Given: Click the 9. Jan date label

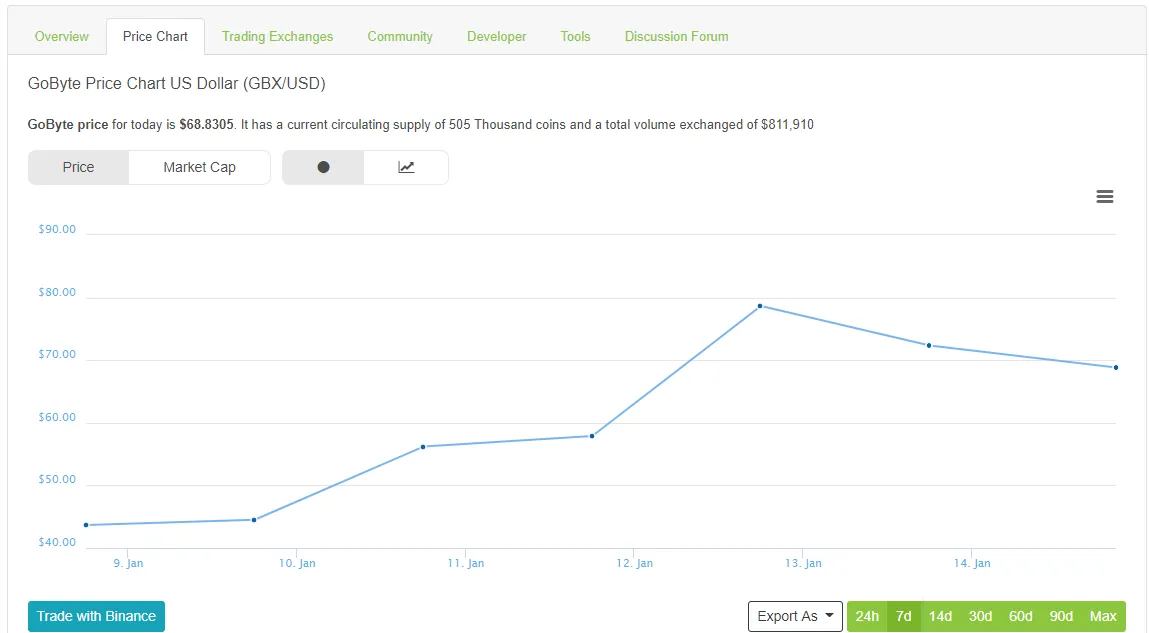Looking at the screenshot, I should (x=128, y=563).
